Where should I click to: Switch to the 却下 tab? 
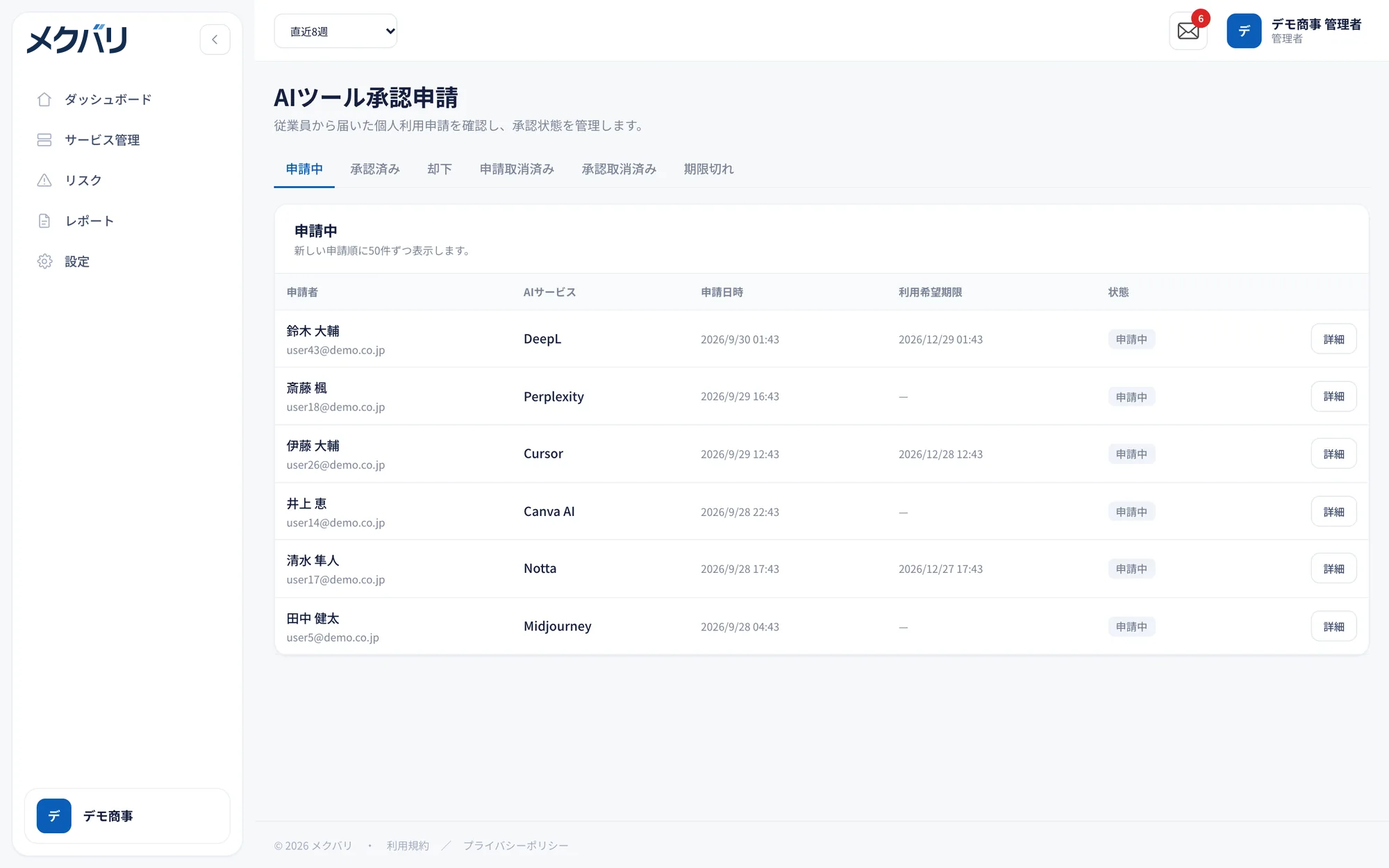click(x=440, y=169)
